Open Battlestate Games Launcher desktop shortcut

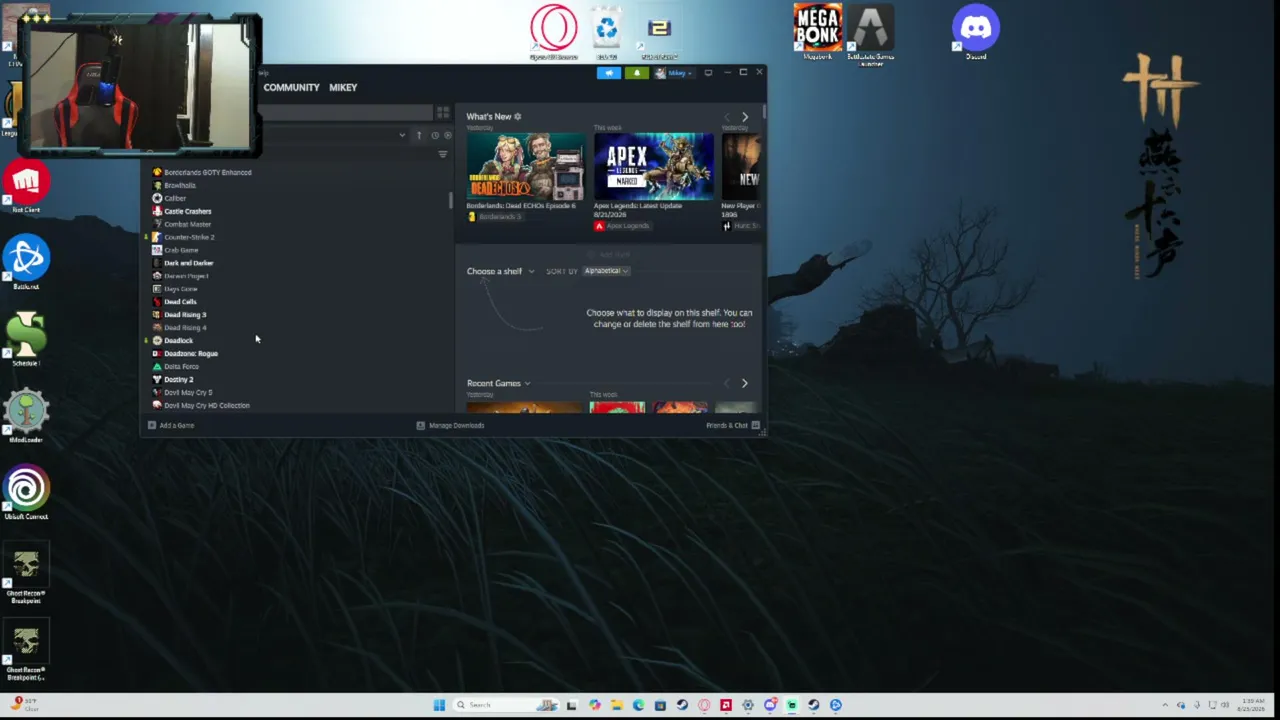[x=870, y=33]
